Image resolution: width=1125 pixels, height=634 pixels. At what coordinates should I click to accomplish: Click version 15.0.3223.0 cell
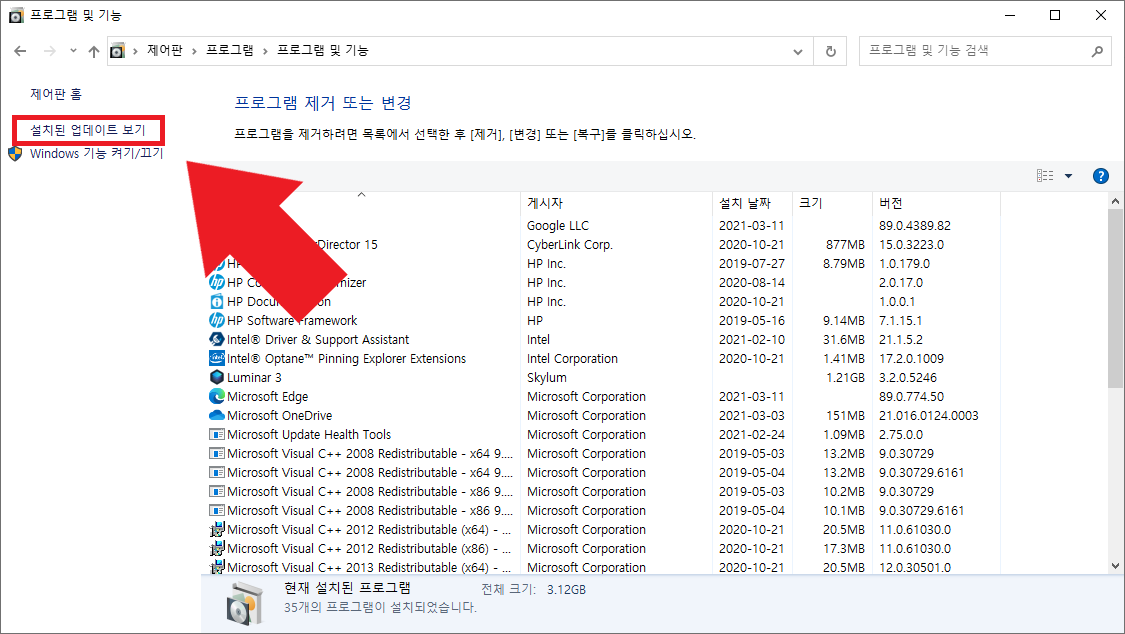[x=912, y=245]
